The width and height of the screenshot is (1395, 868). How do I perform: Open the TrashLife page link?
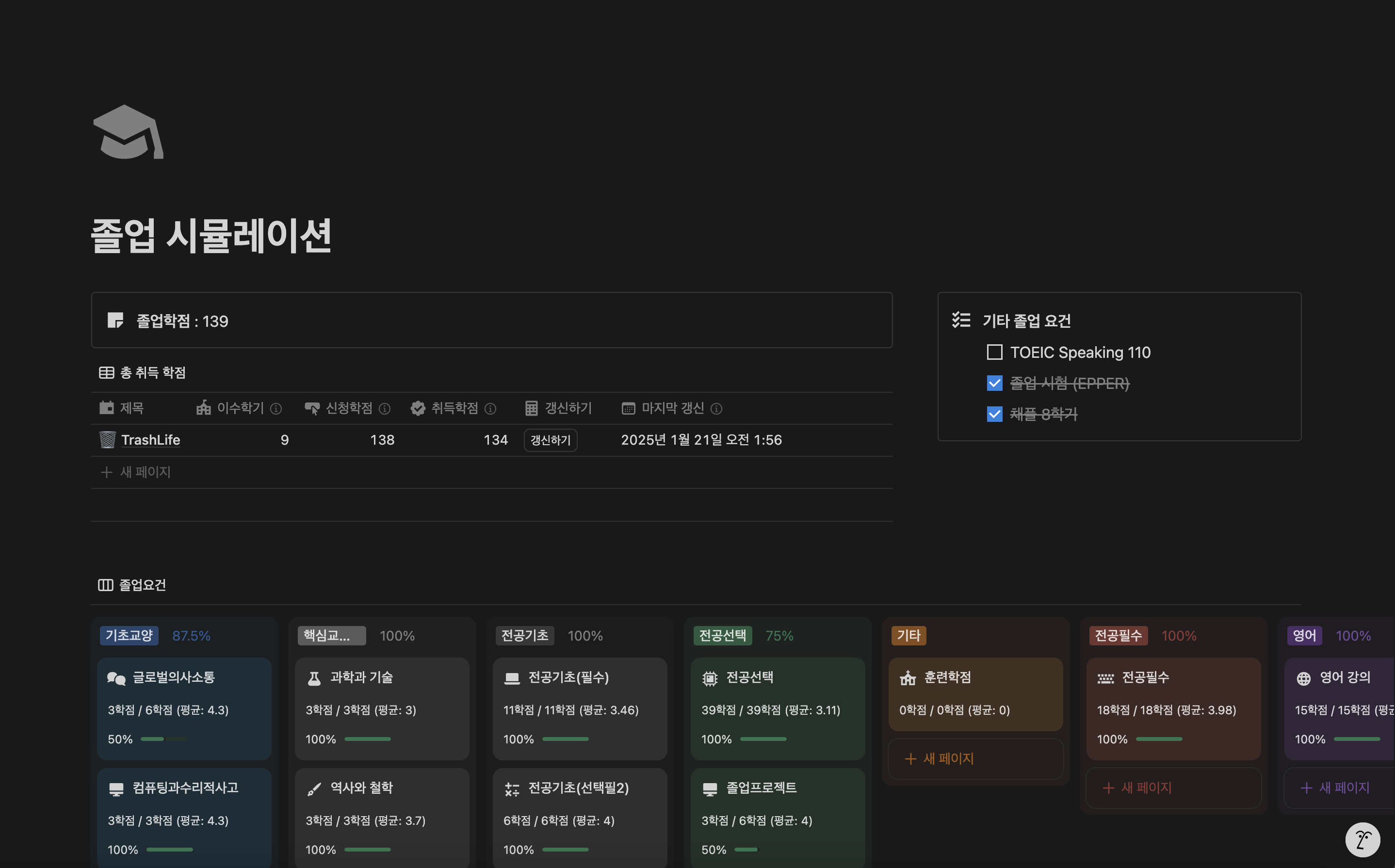[151, 440]
